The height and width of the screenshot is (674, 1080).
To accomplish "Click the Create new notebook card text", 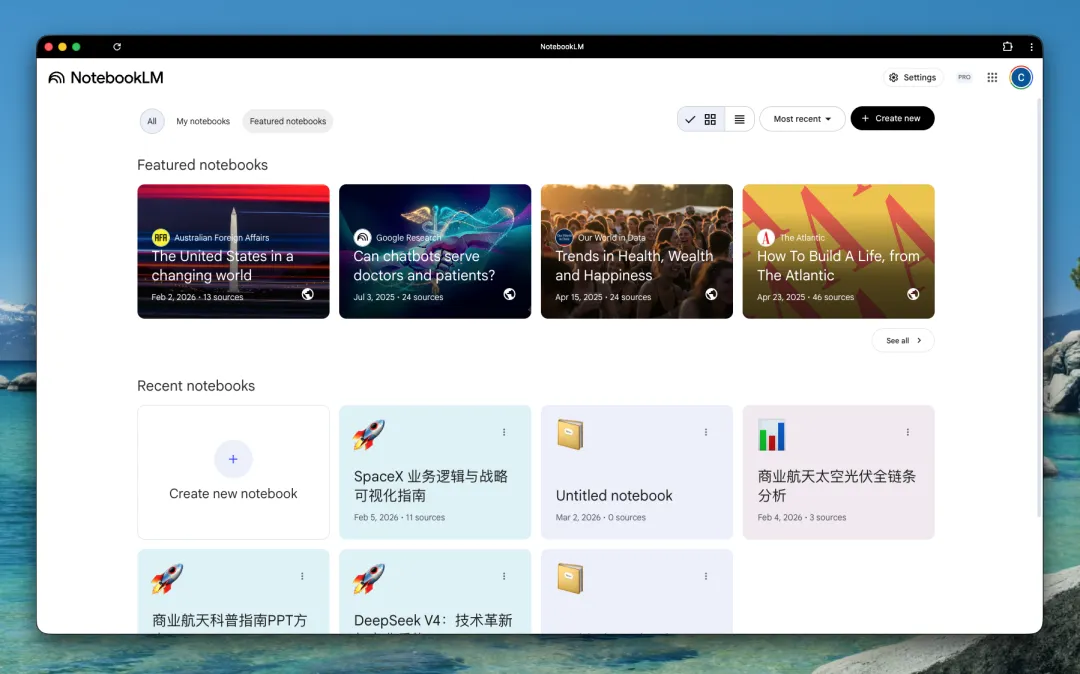I will [233, 494].
